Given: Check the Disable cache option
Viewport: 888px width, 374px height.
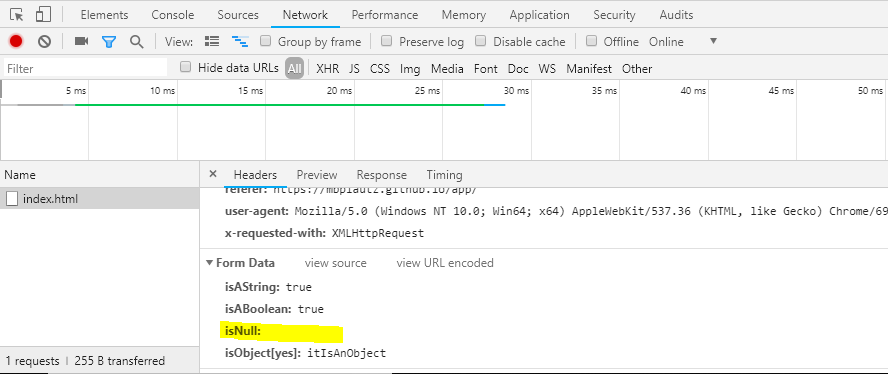Looking at the screenshot, I should [x=480, y=41].
